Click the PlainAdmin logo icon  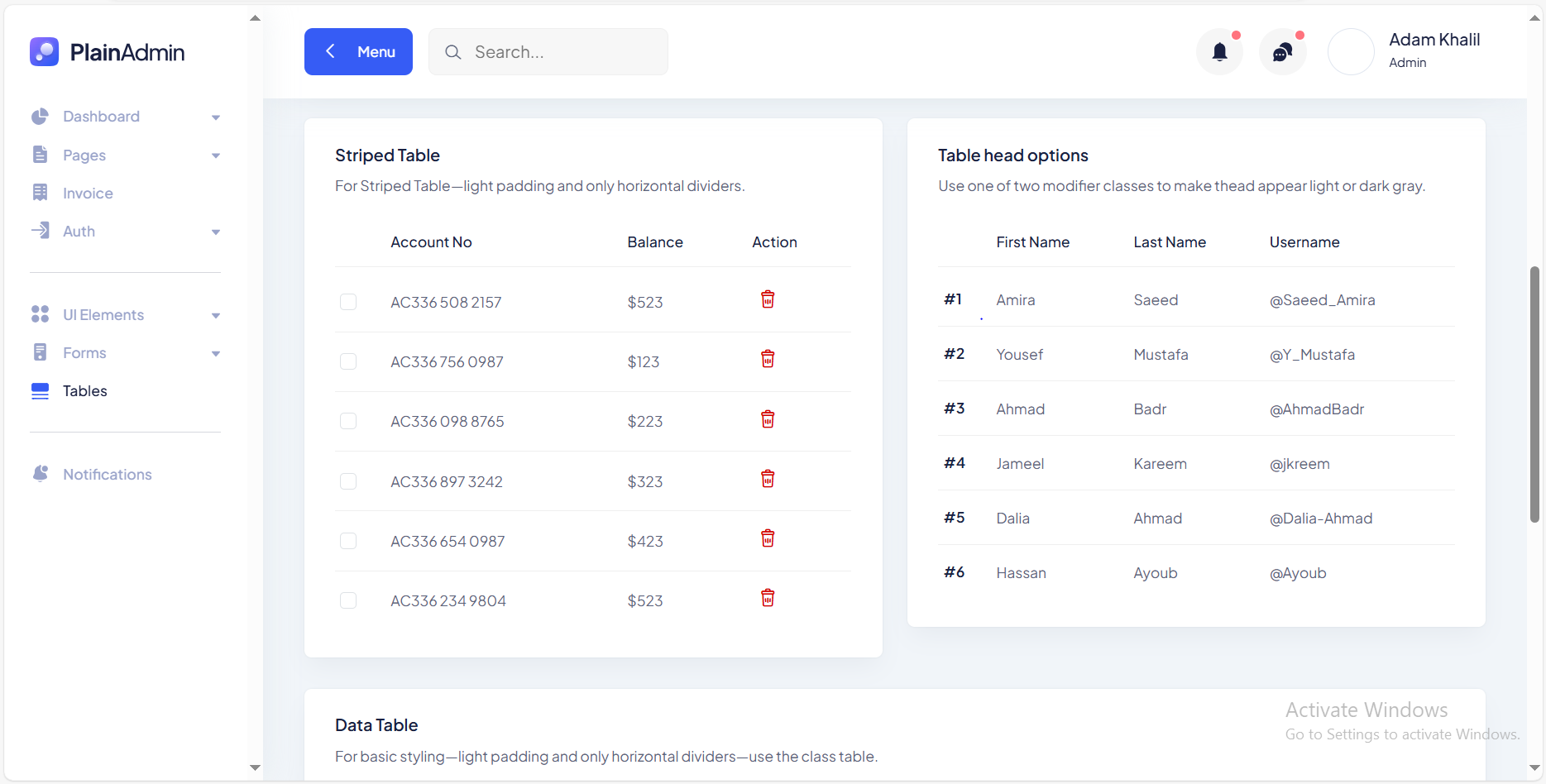click(45, 52)
